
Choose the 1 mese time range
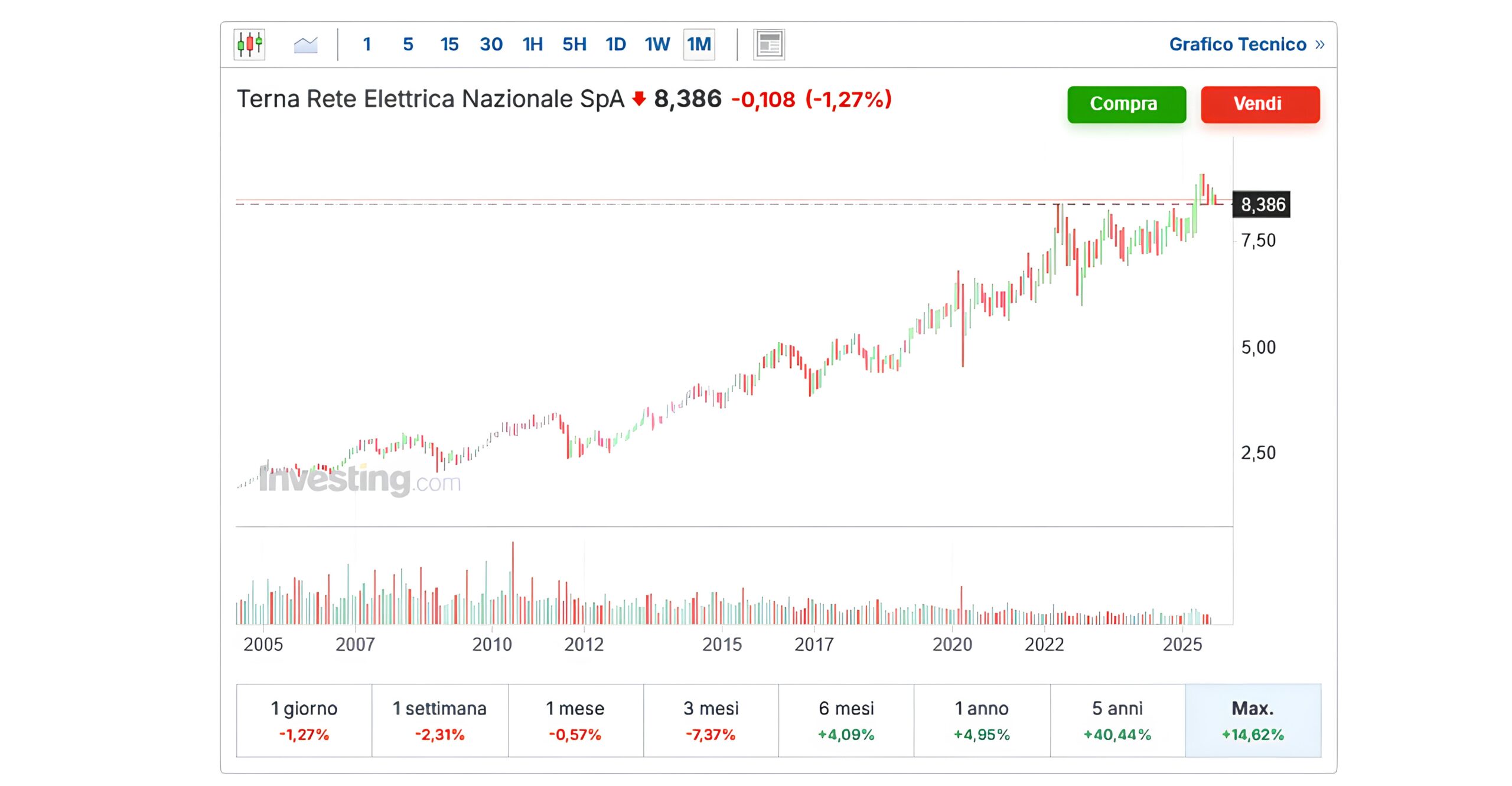click(575, 720)
